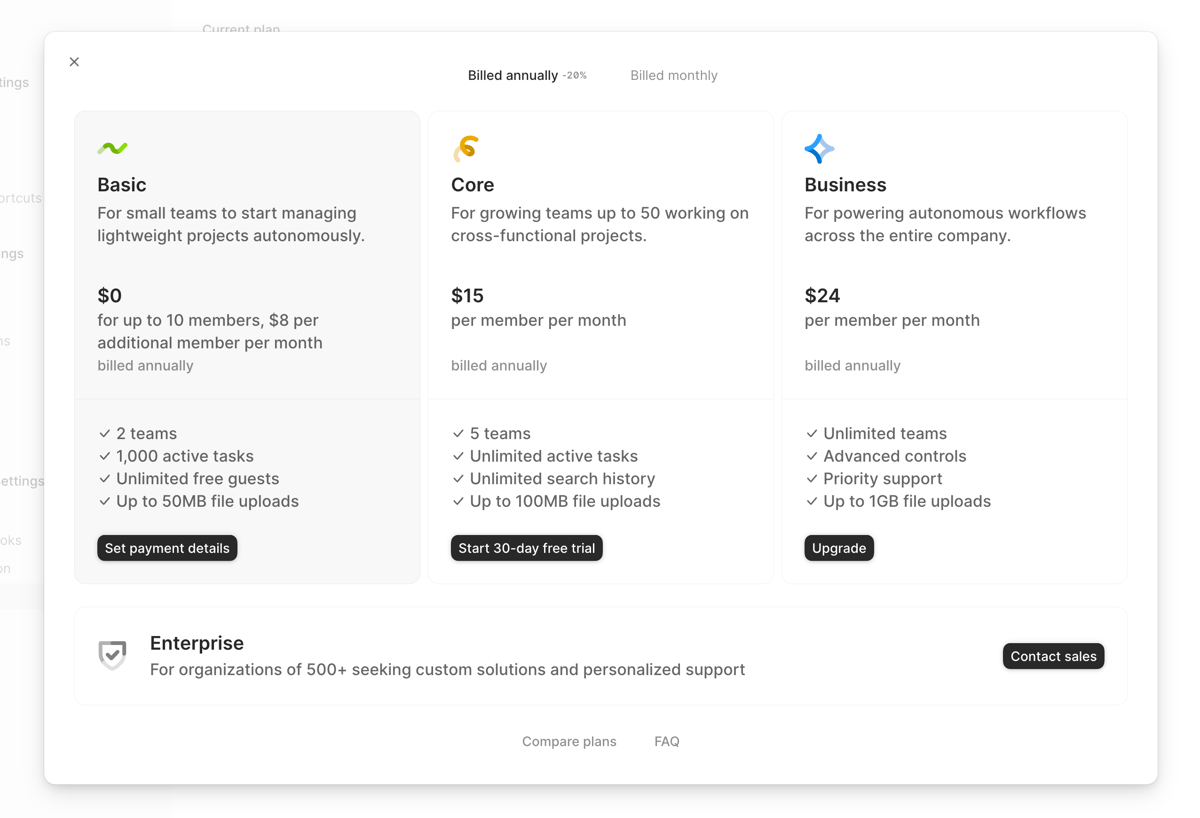
Task: Click the Upgrade button for Business
Action: [x=839, y=548]
